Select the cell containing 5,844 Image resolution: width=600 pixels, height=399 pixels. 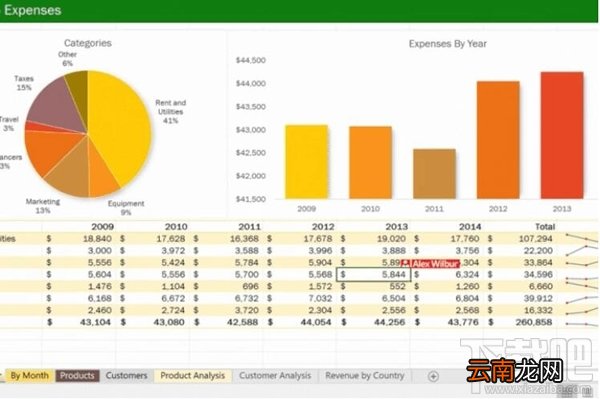pyautogui.click(x=373, y=274)
